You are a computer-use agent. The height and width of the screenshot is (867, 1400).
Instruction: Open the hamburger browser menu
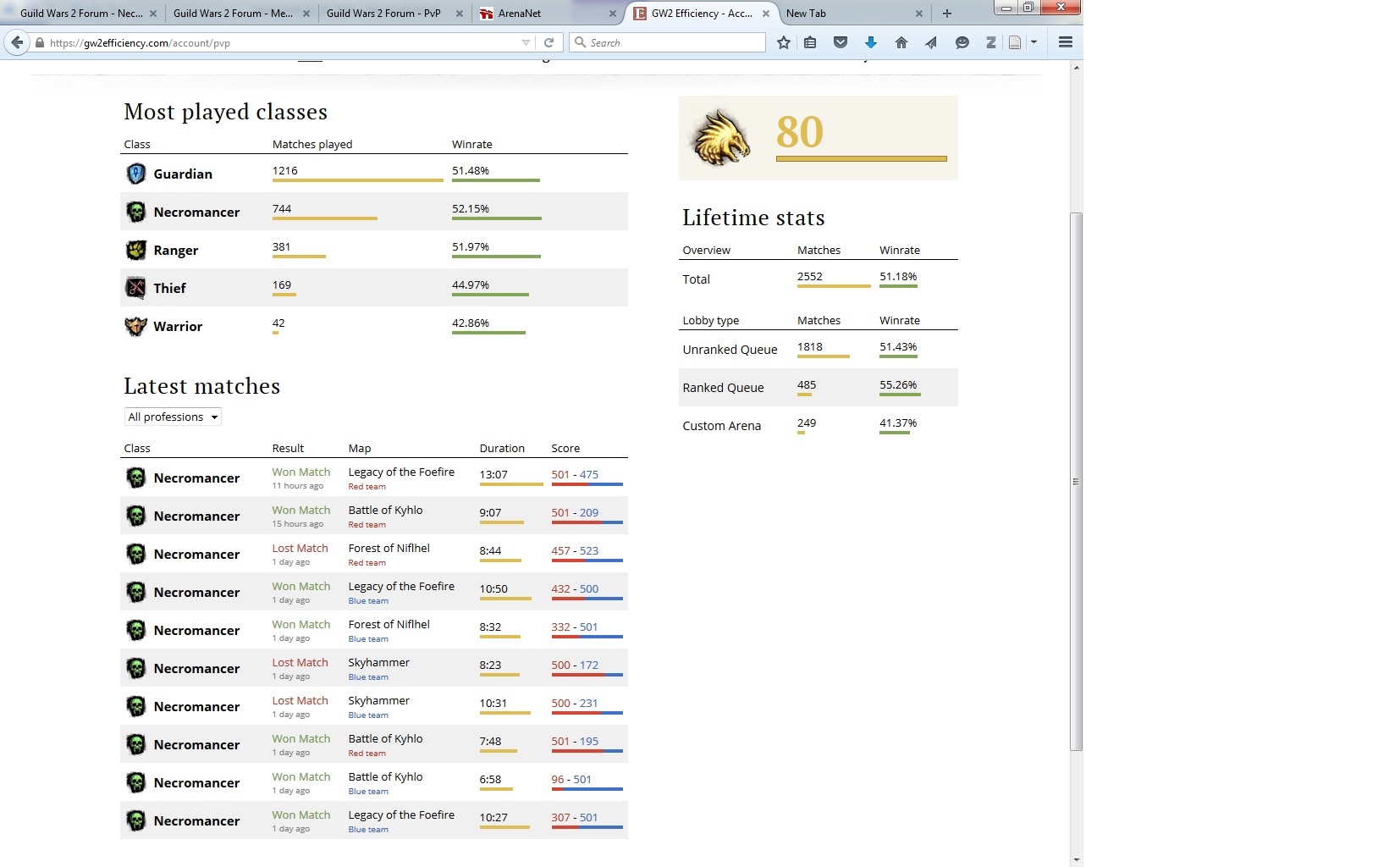1066,42
